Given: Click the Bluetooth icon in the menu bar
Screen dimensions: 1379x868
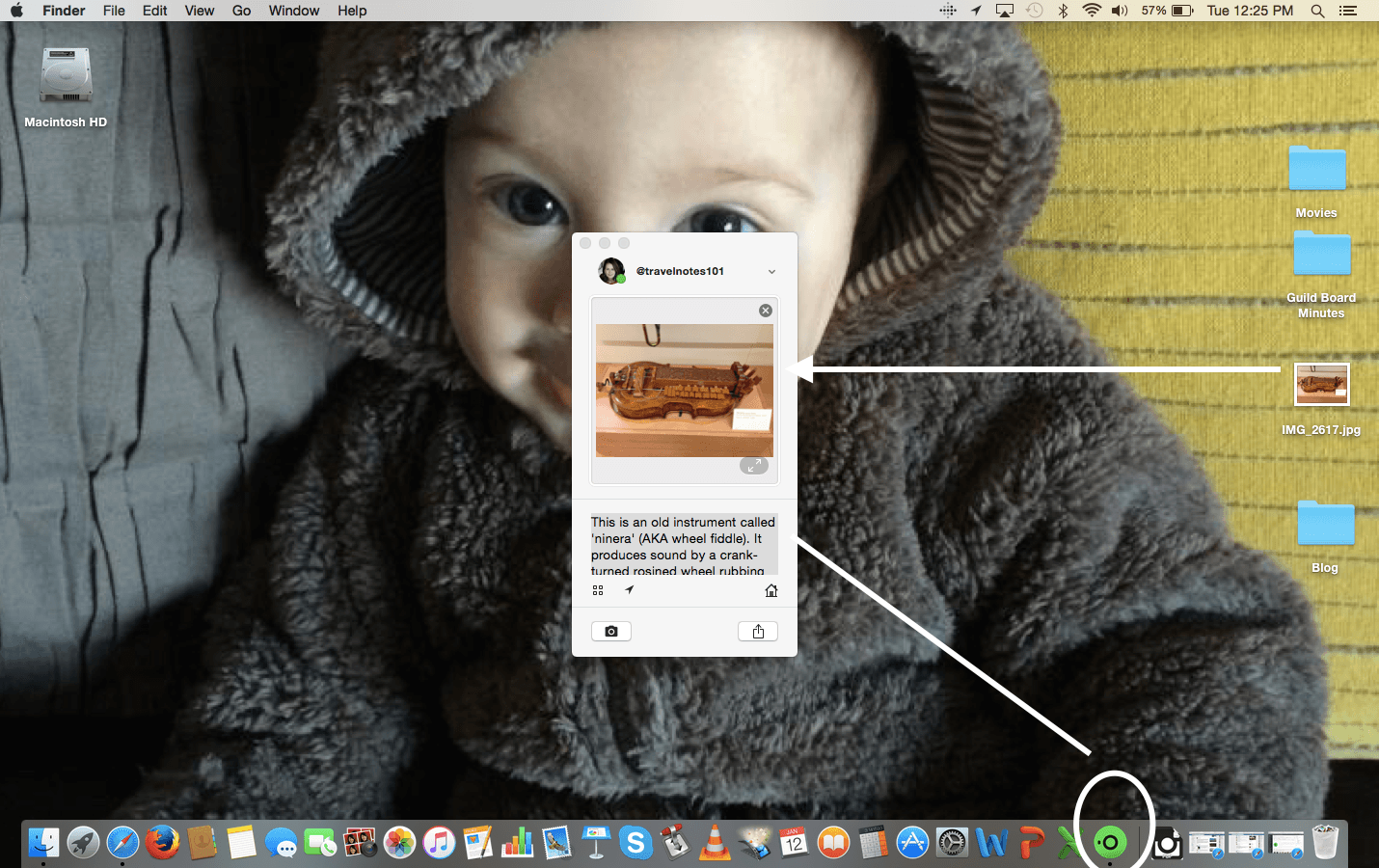Looking at the screenshot, I should (x=1065, y=11).
